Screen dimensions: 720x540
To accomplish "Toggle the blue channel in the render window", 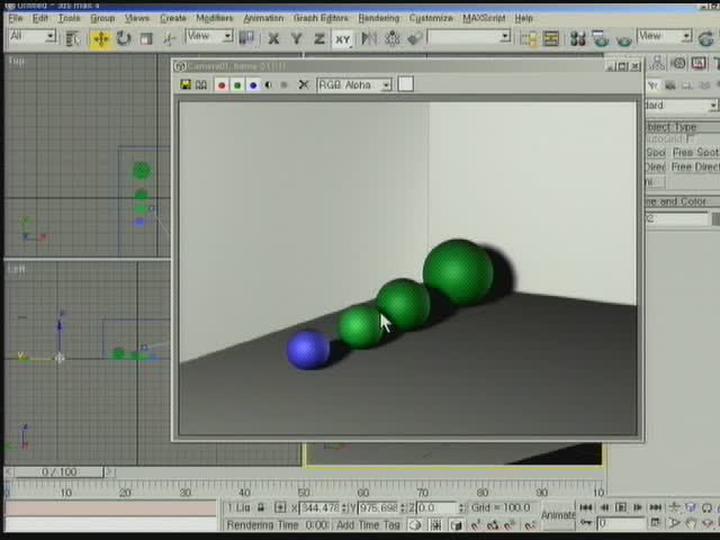I will pyautogui.click(x=253, y=85).
